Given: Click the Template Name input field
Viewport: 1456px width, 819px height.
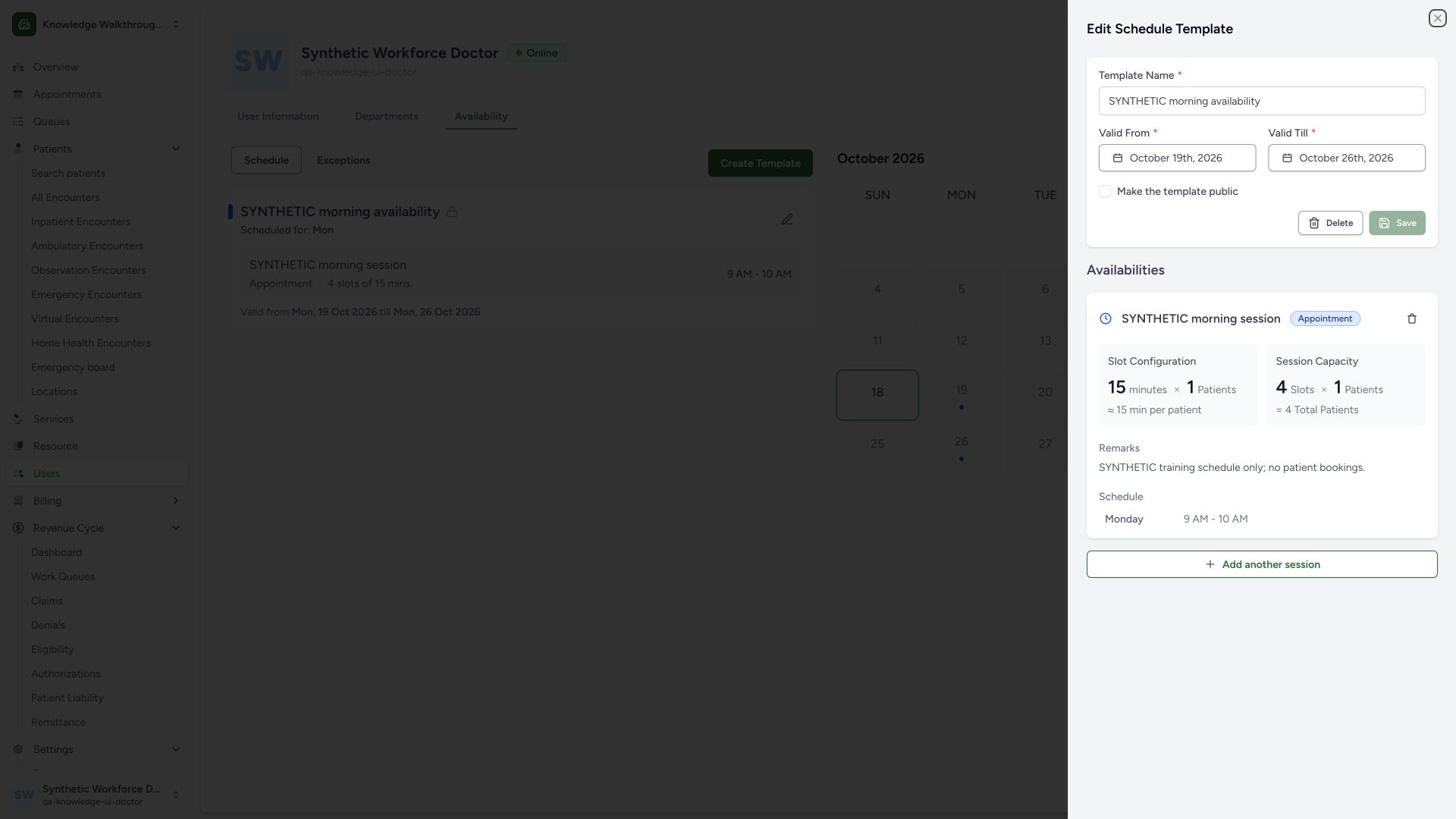Looking at the screenshot, I should click(1262, 101).
